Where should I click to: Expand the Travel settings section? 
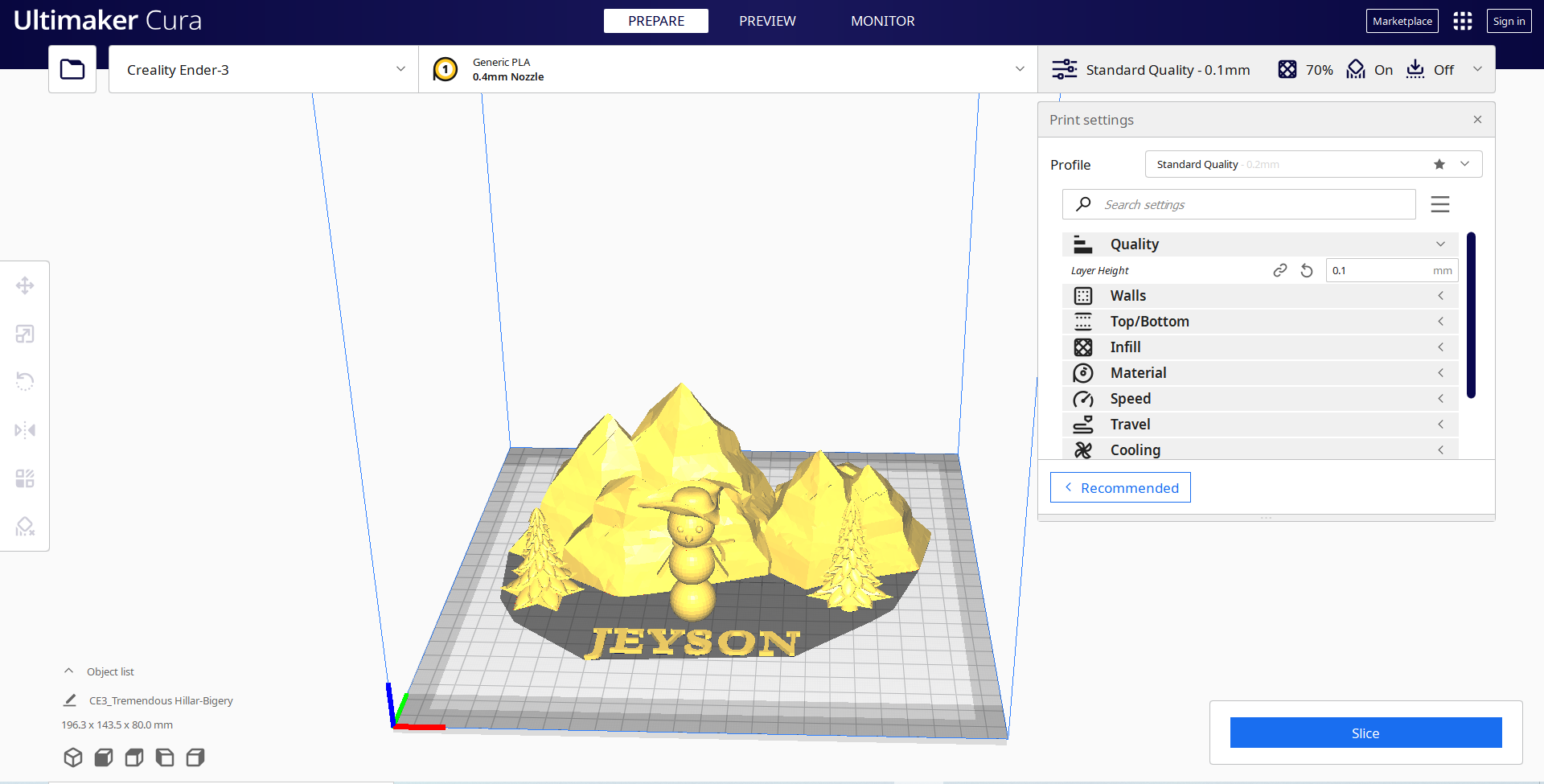pos(1260,425)
